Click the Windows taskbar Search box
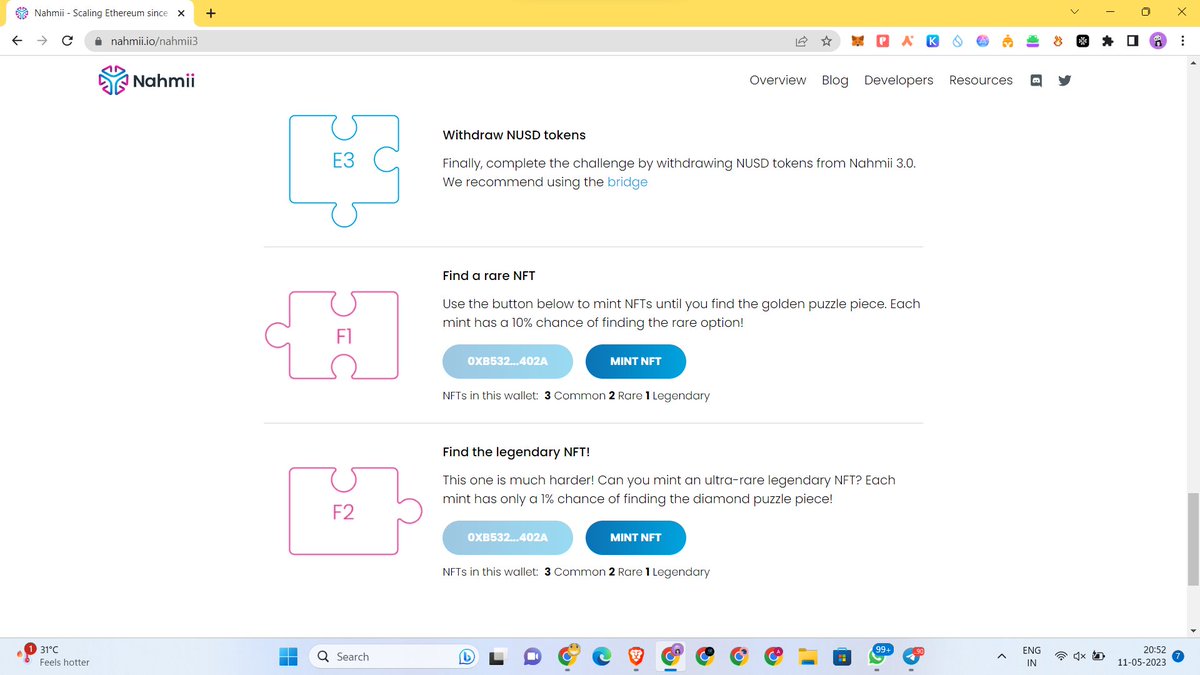The width and height of the screenshot is (1200, 675). pos(394,656)
